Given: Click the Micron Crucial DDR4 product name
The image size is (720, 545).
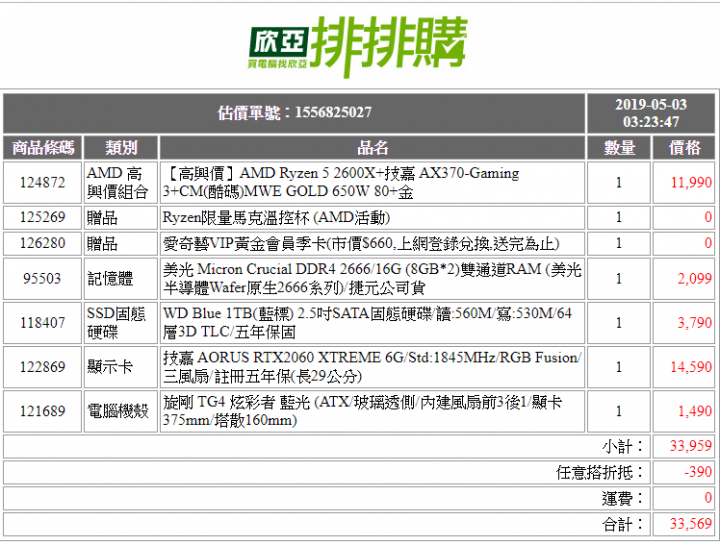Looking at the screenshot, I should [x=372, y=279].
